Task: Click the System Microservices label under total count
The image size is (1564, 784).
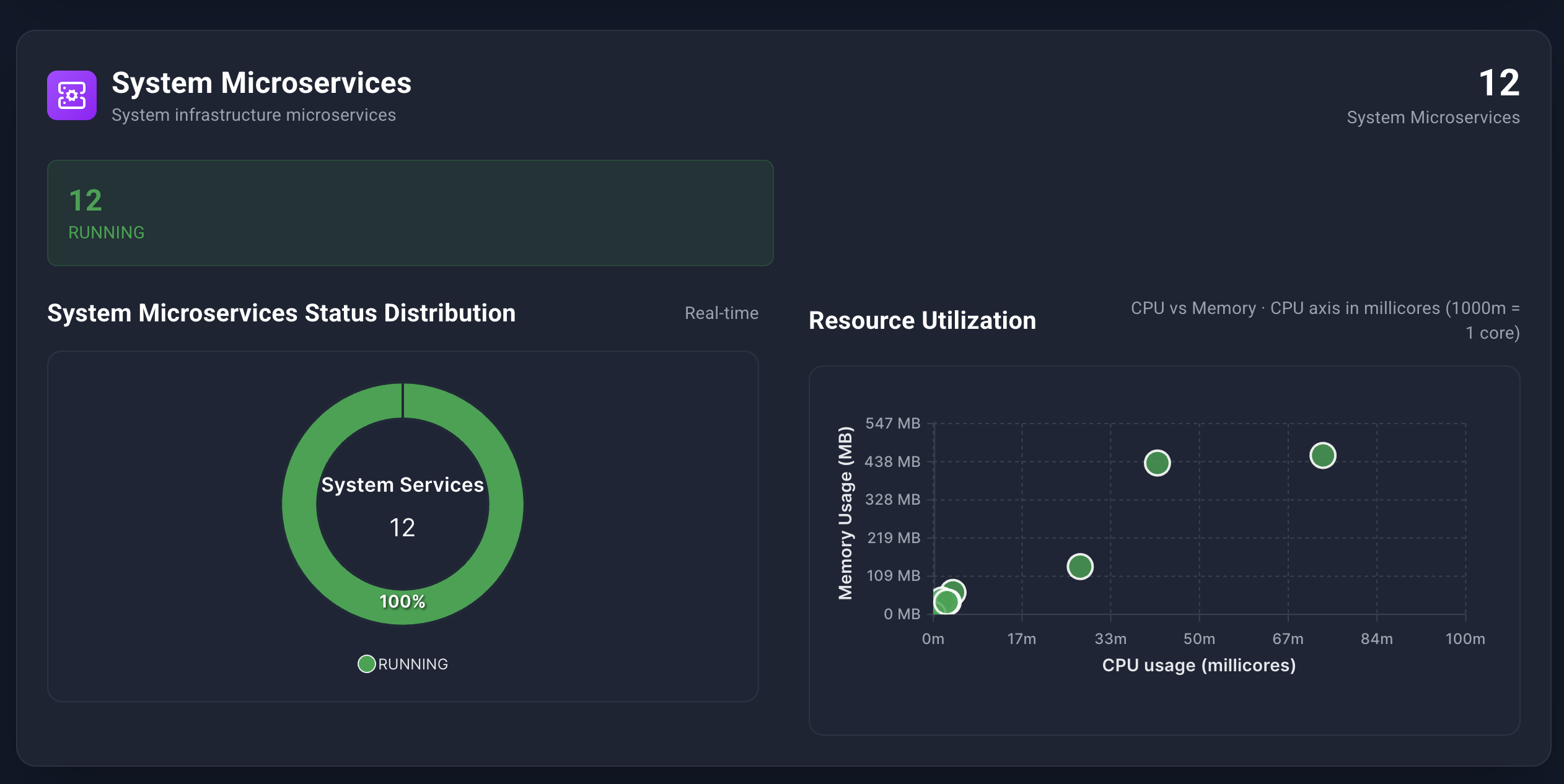Action: pos(1433,117)
